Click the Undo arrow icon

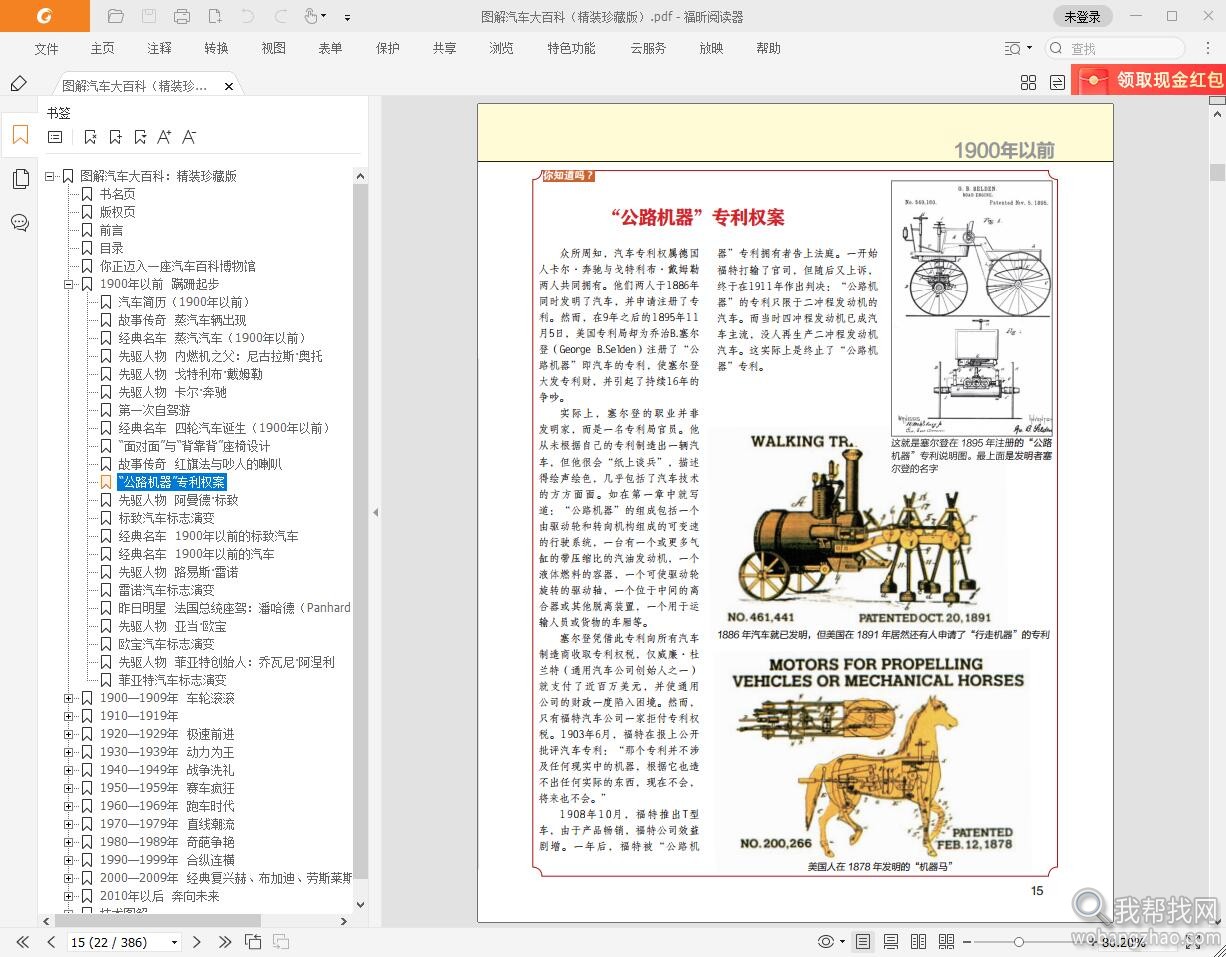click(x=248, y=16)
